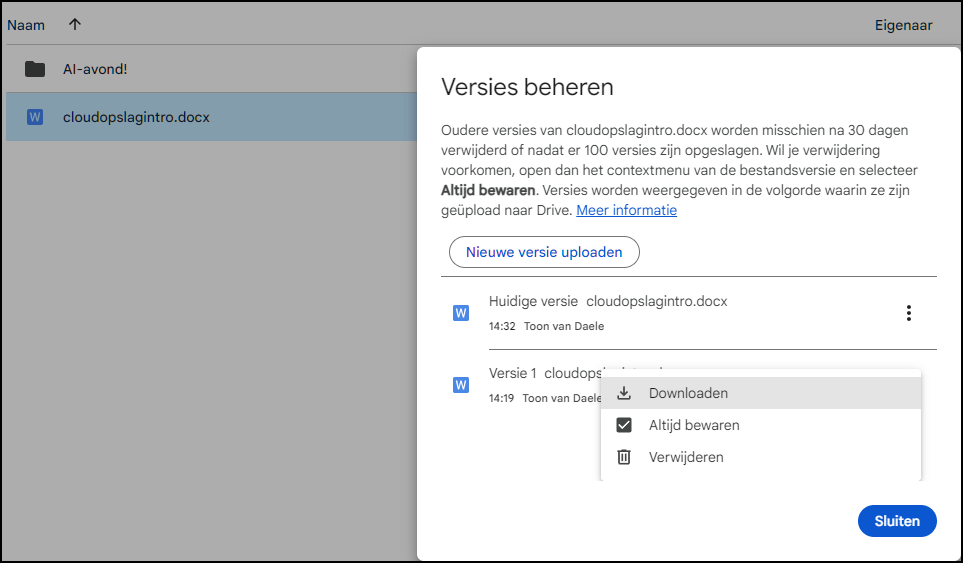Screen dimensions: 963x563
Task: Click the Sluiten button
Action: pyautogui.click(x=896, y=521)
